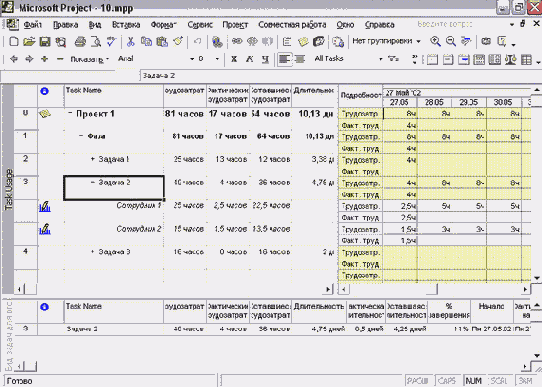This screenshot has height=387, width=542.
Task: Click the Task Name column header
Action: point(114,96)
